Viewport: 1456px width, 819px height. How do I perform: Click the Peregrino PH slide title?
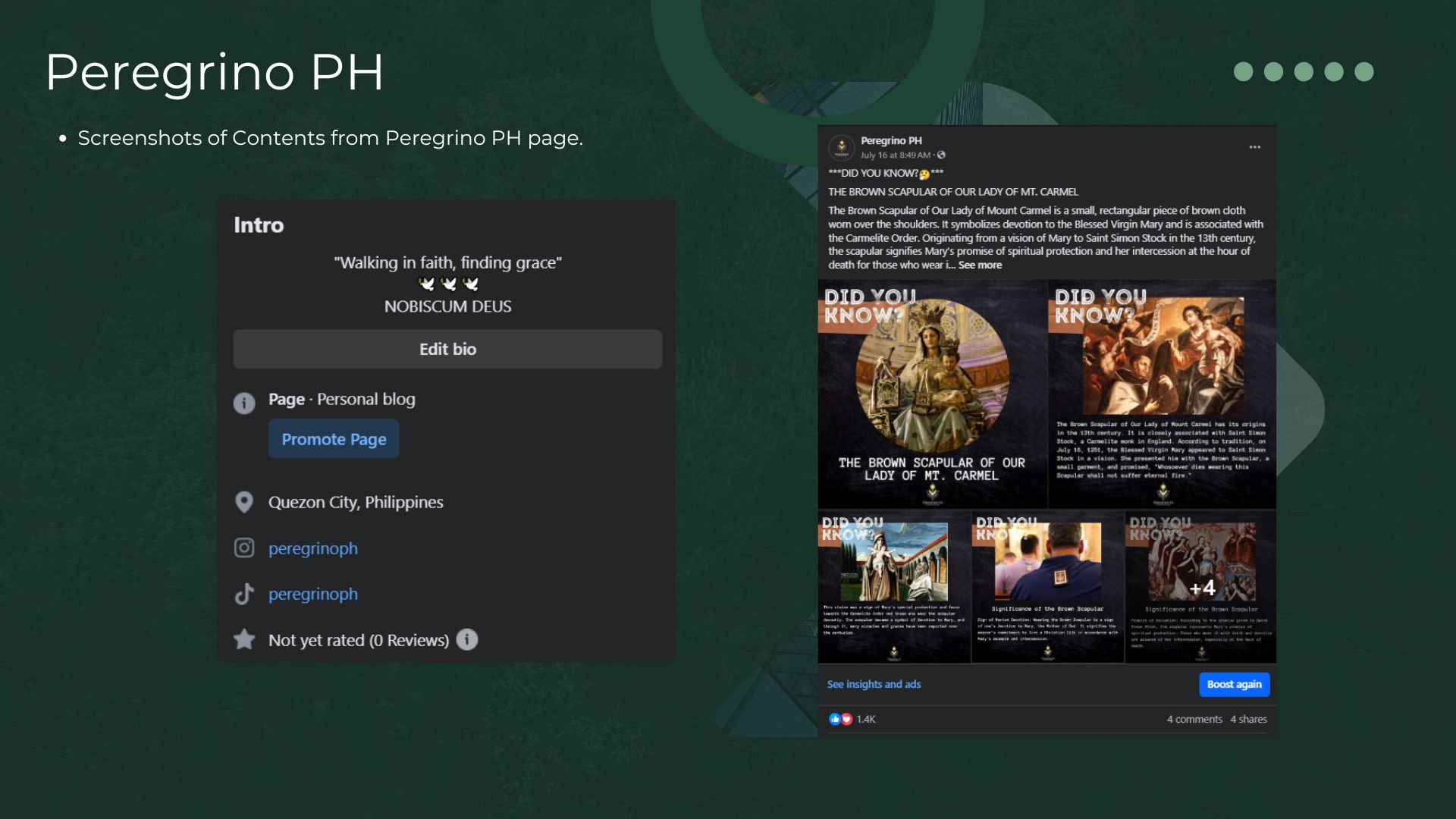(x=215, y=73)
